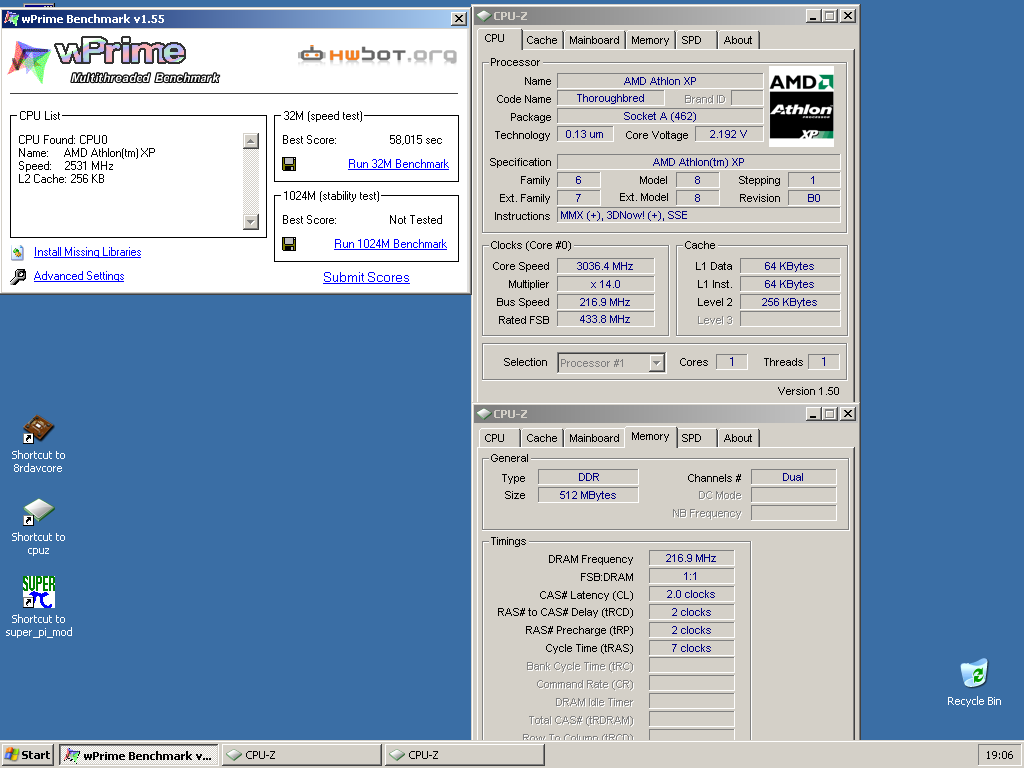The width and height of the screenshot is (1024, 768).
Task: Open Advanced Settings link
Action: click(79, 276)
